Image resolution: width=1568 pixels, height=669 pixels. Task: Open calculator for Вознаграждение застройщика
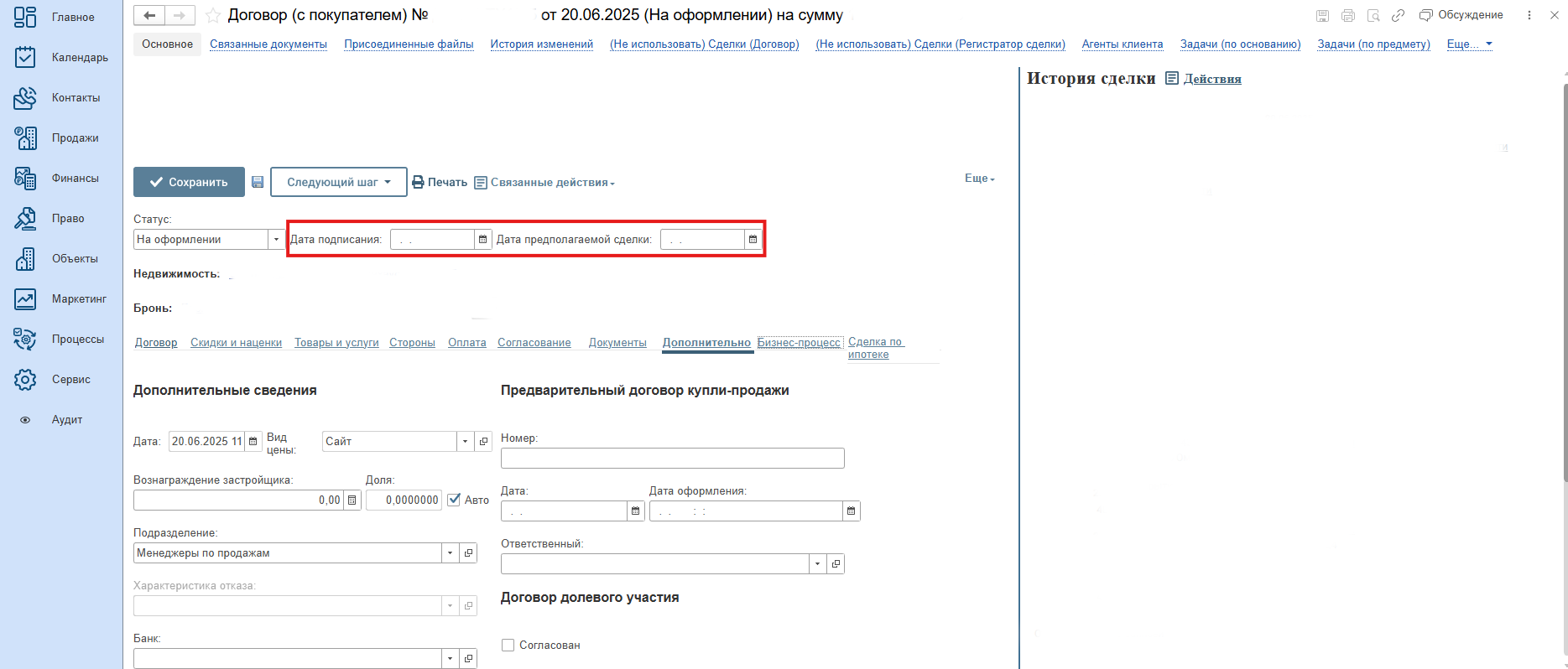[x=352, y=500]
